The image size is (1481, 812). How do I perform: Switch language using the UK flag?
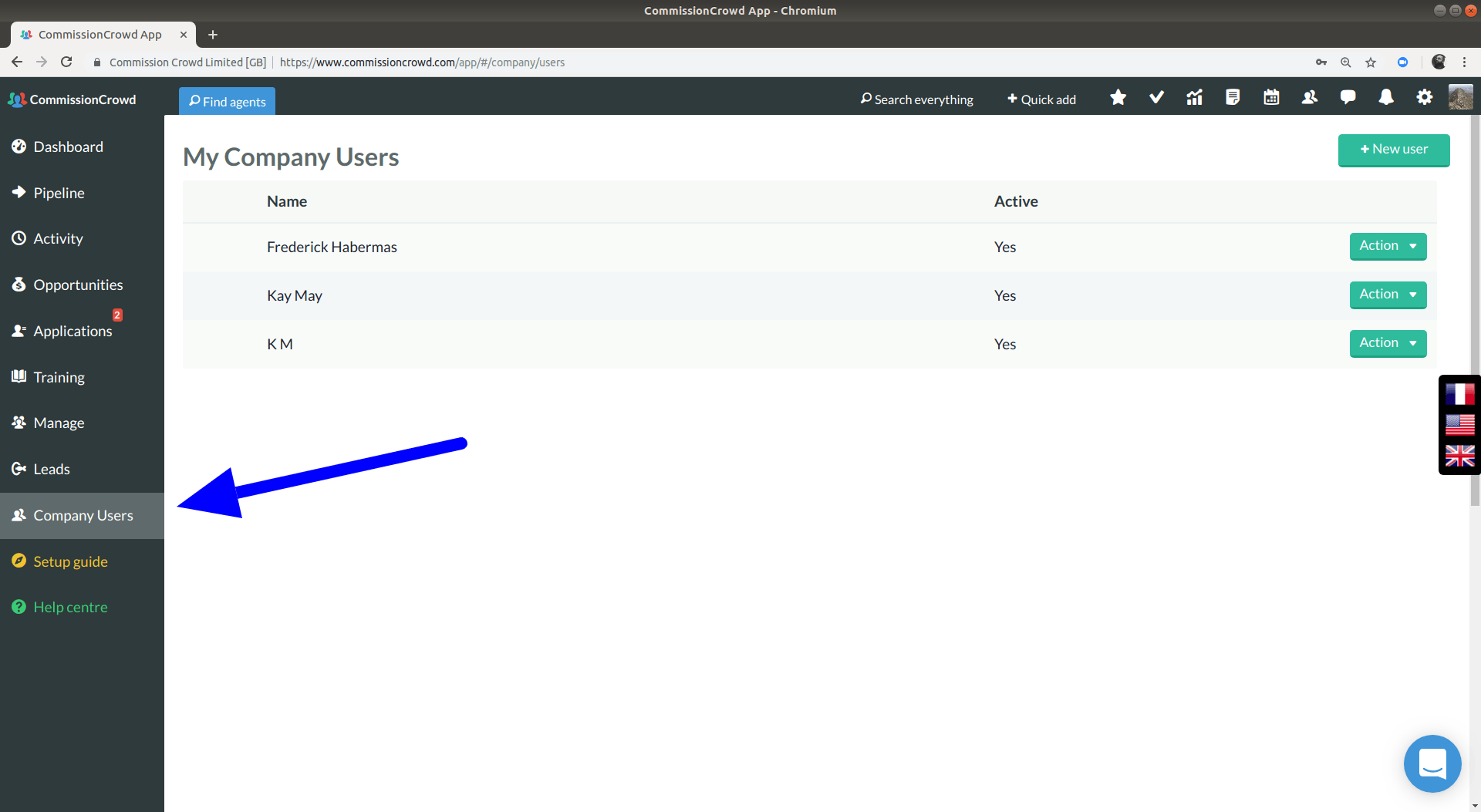[1459, 456]
